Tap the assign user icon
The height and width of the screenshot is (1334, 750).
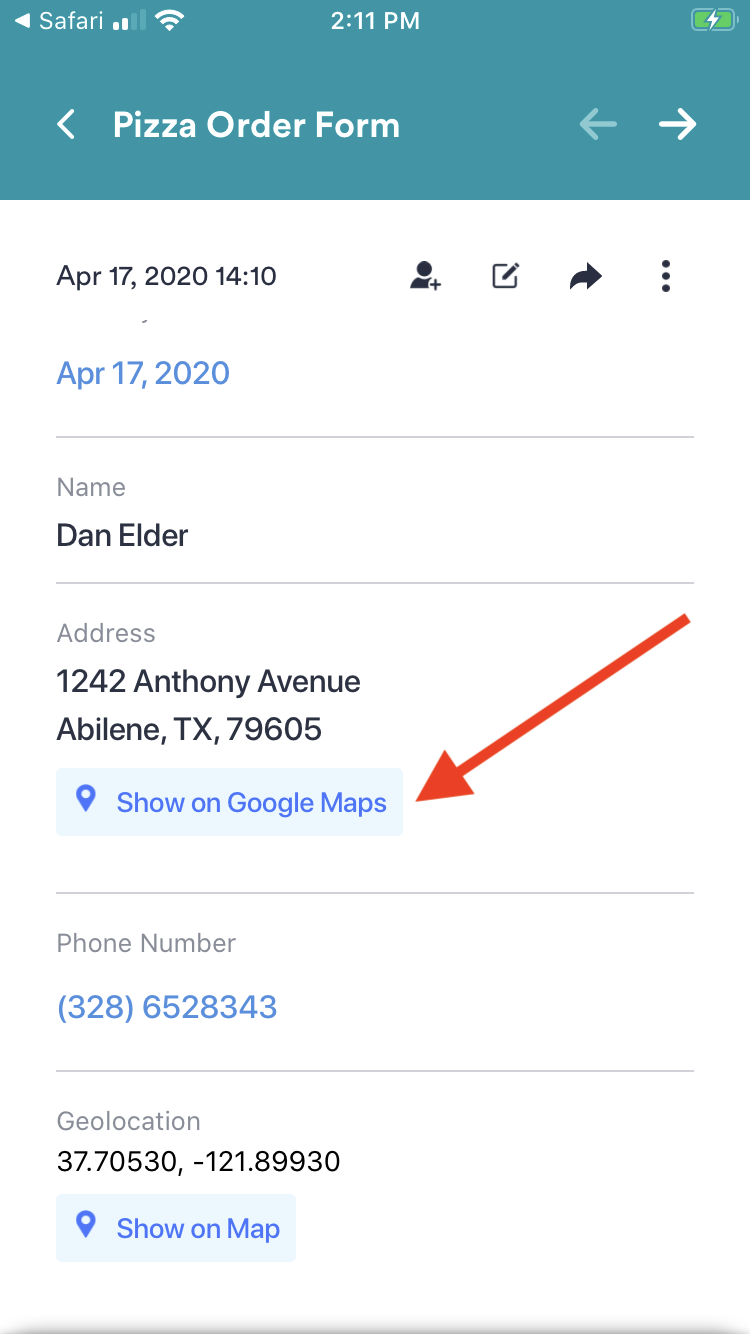pyautogui.click(x=425, y=276)
